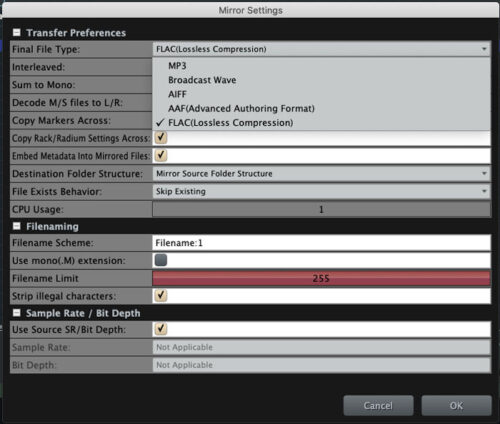The width and height of the screenshot is (500, 424).
Task: Click the Mirror Settings title bar
Action: click(x=250, y=10)
